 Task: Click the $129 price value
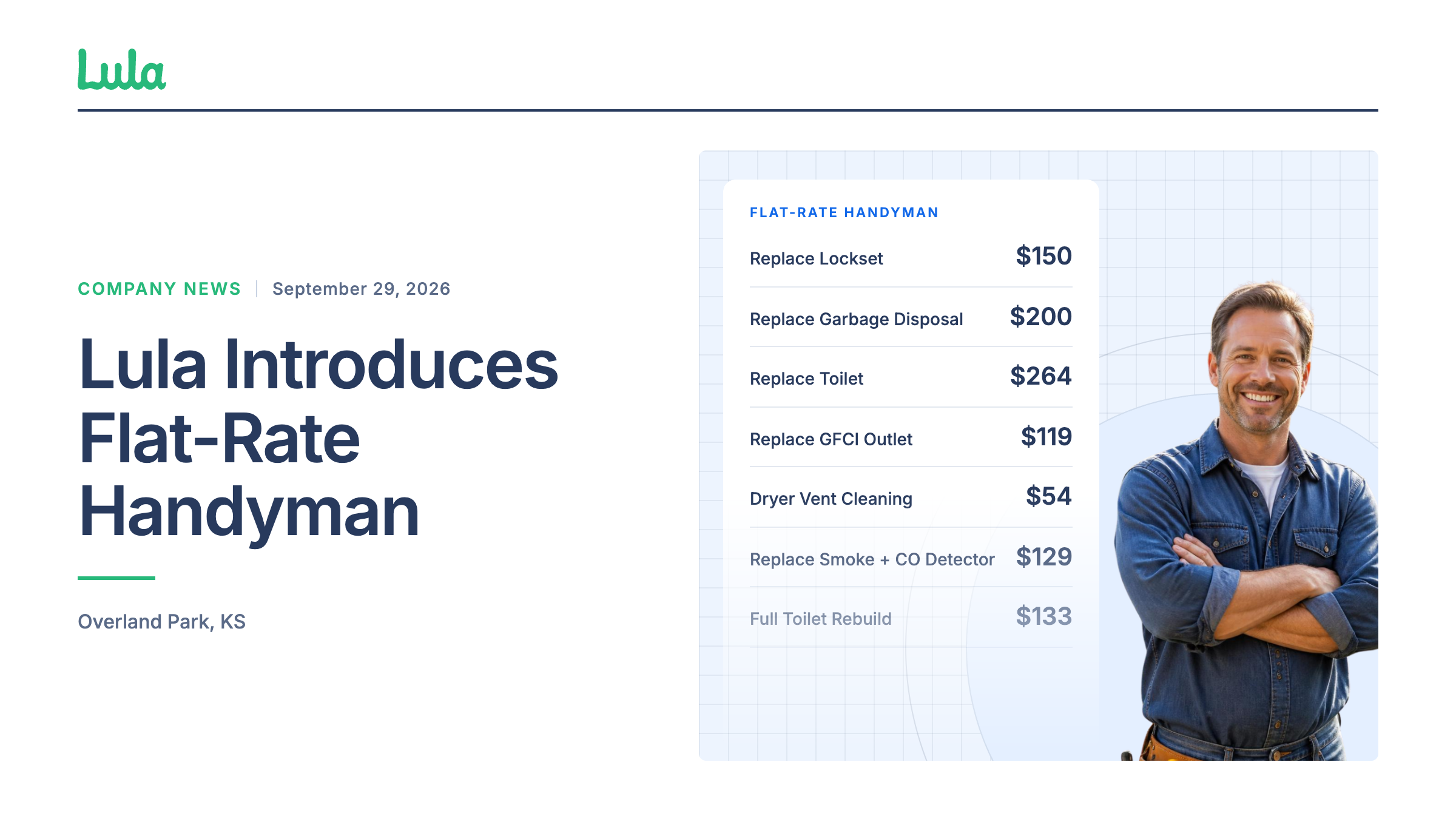[1043, 557]
